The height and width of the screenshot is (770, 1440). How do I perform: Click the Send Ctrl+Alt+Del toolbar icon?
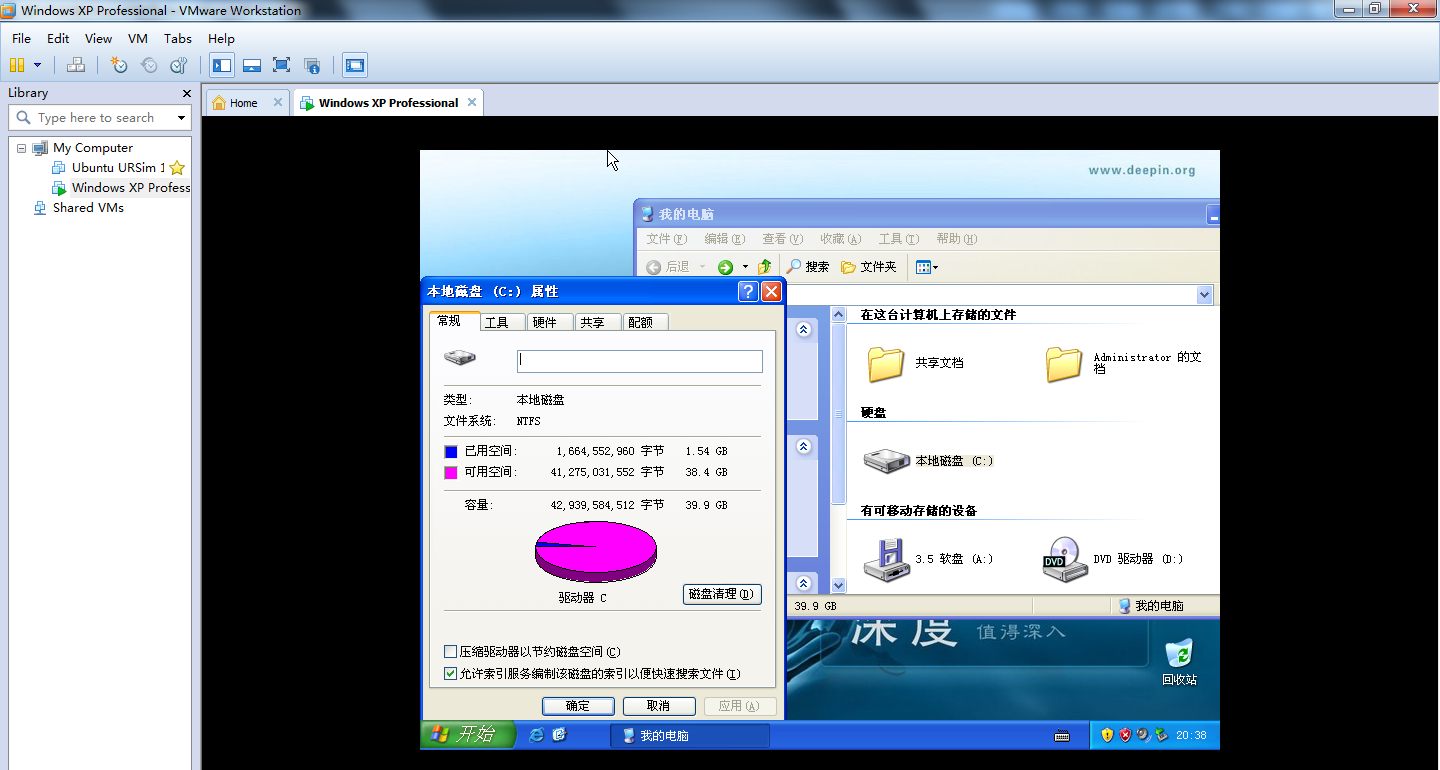pos(76,65)
